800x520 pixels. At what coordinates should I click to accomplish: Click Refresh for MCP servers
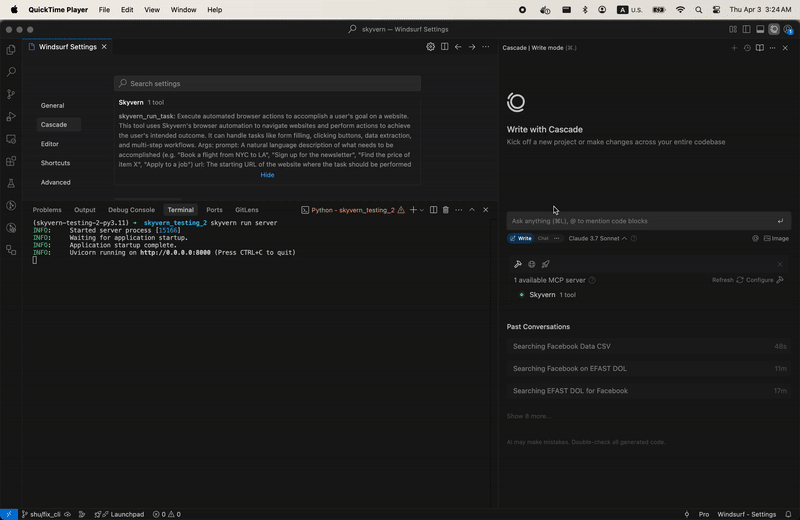(x=722, y=280)
